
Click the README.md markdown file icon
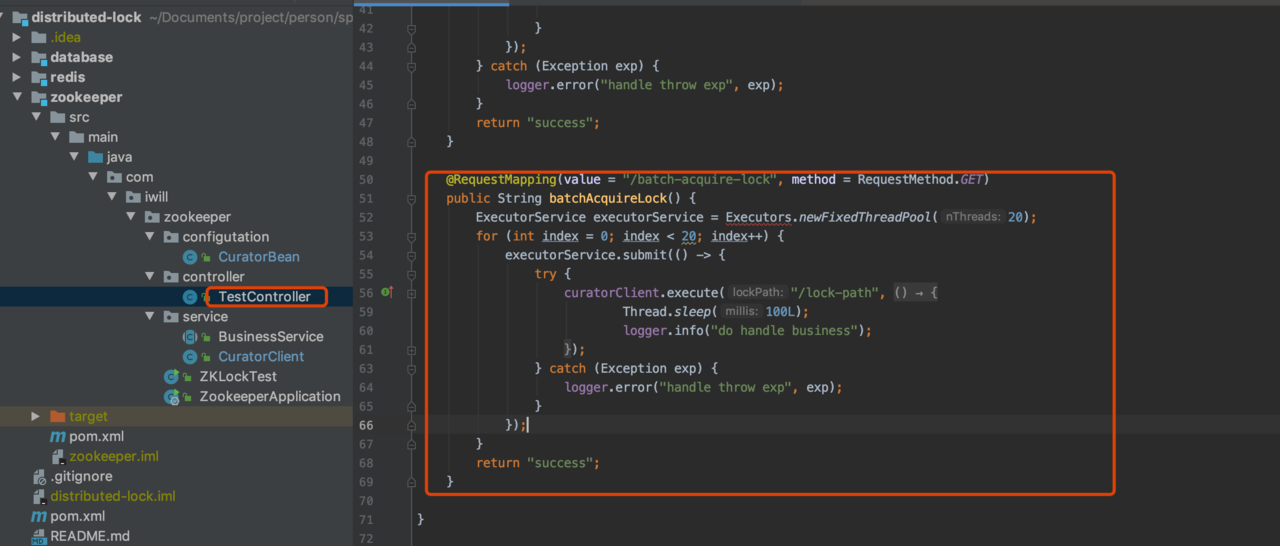click(39, 537)
